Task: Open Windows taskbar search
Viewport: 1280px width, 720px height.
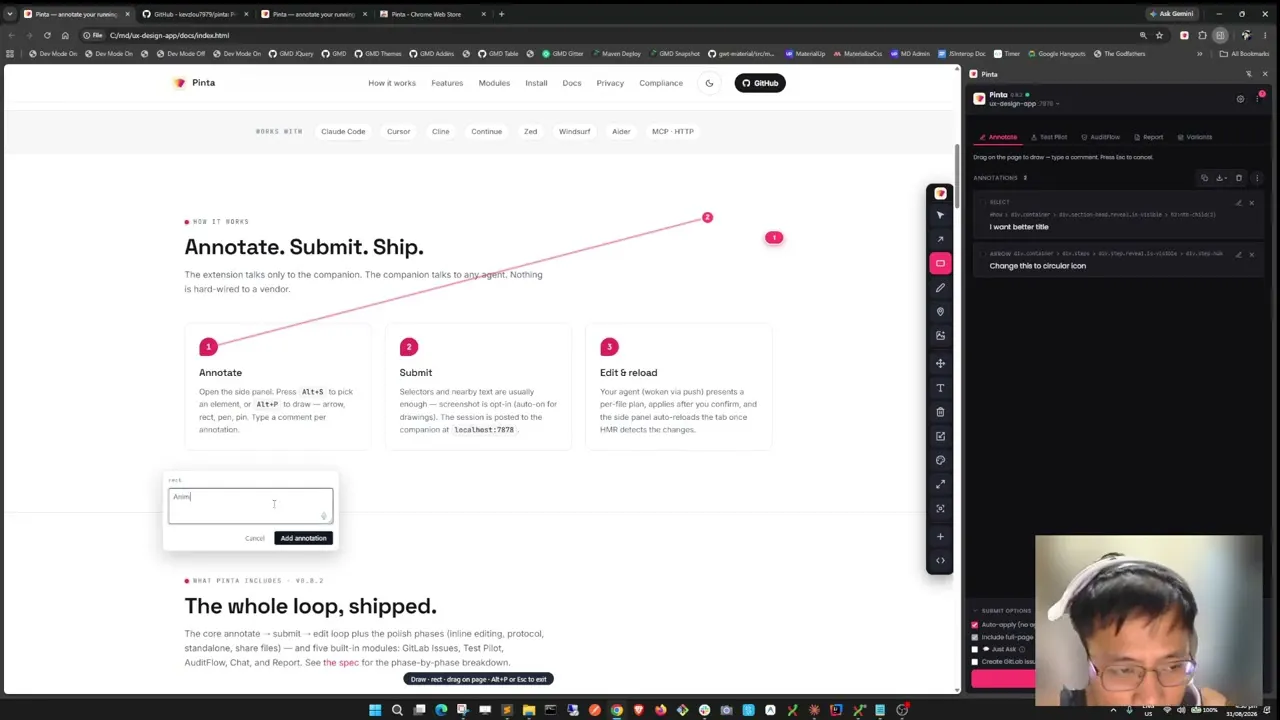Action: (397, 711)
